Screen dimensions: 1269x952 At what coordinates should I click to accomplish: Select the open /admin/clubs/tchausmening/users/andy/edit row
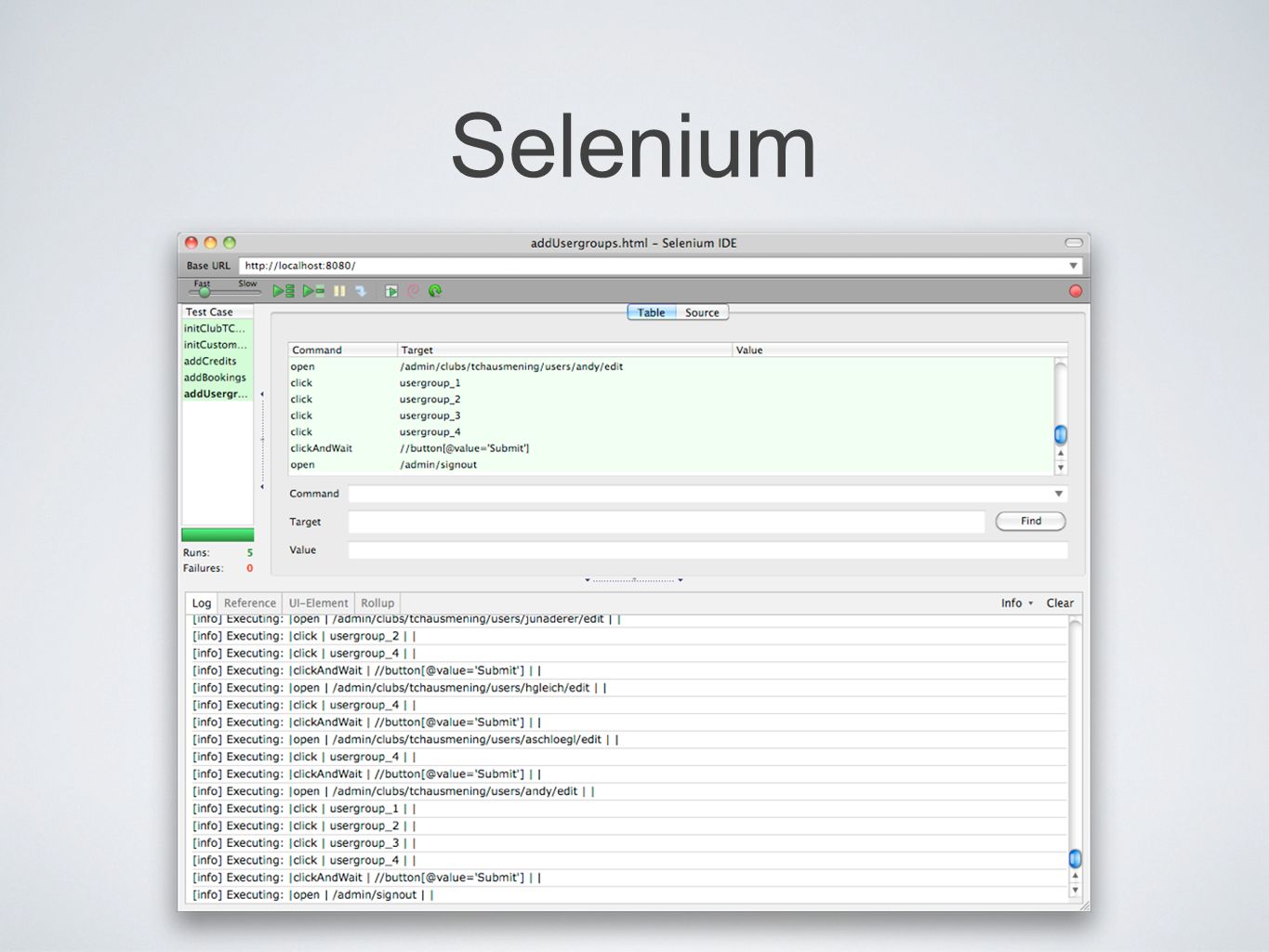(670, 366)
